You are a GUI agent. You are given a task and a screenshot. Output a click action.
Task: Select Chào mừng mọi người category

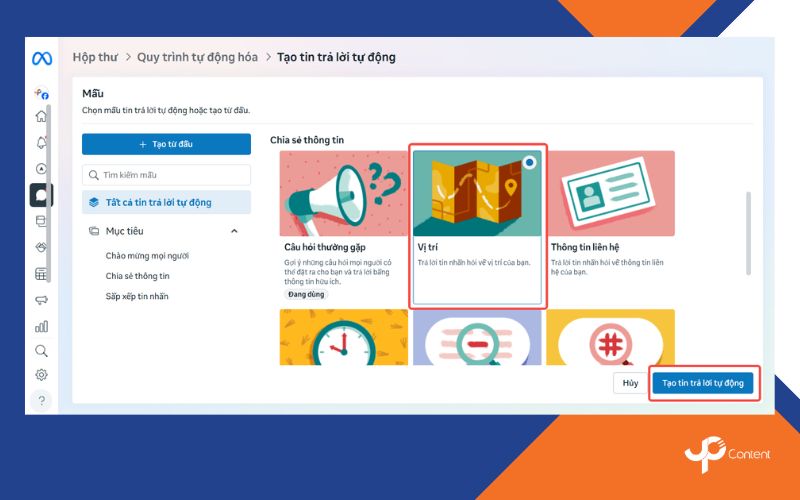click(147, 255)
